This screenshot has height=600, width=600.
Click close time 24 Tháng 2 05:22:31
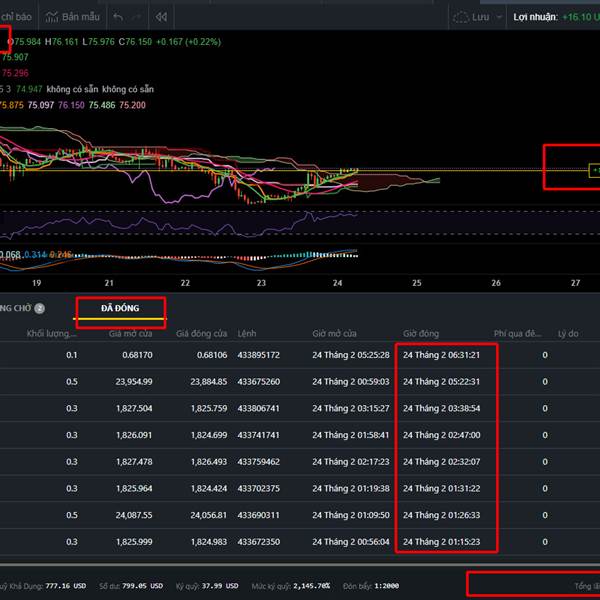tap(441, 382)
